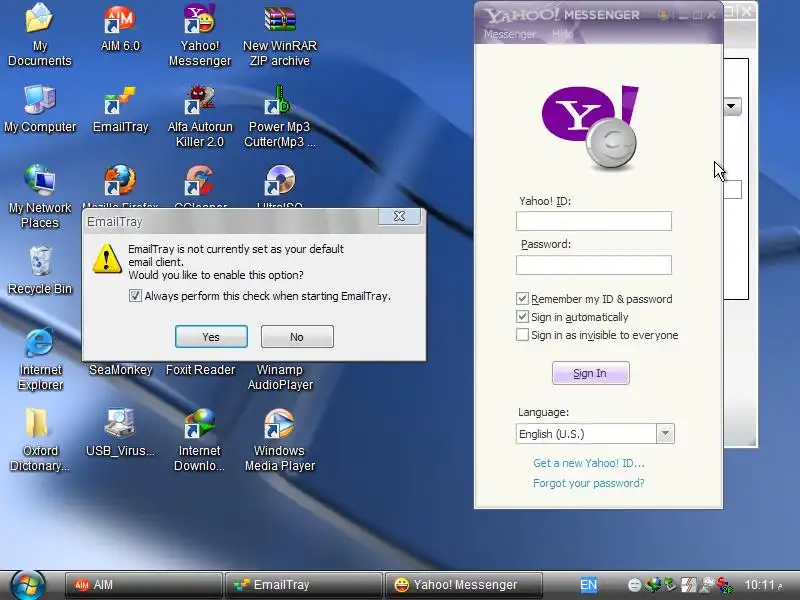
Task: Open the Messenger menu
Action: 509,34
